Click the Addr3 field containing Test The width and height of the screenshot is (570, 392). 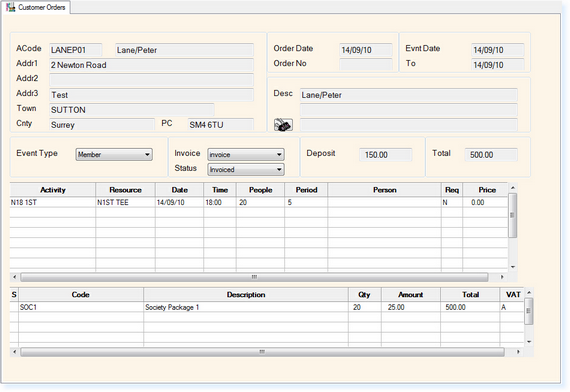click(151, 95)
